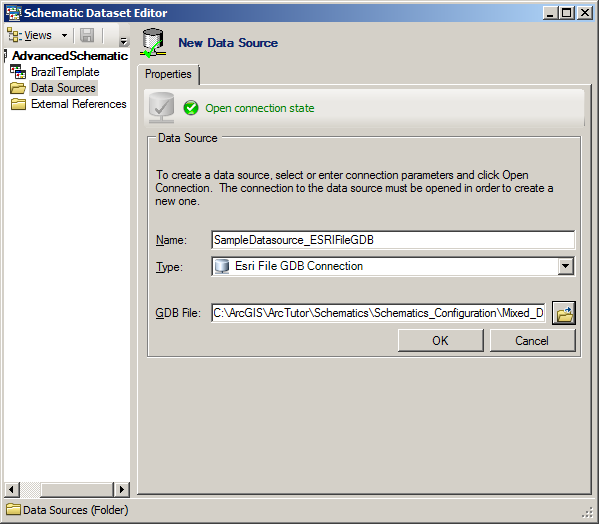Click the Type: field label
This screenshot has height=524, width=599.
[x=169, y=267]
